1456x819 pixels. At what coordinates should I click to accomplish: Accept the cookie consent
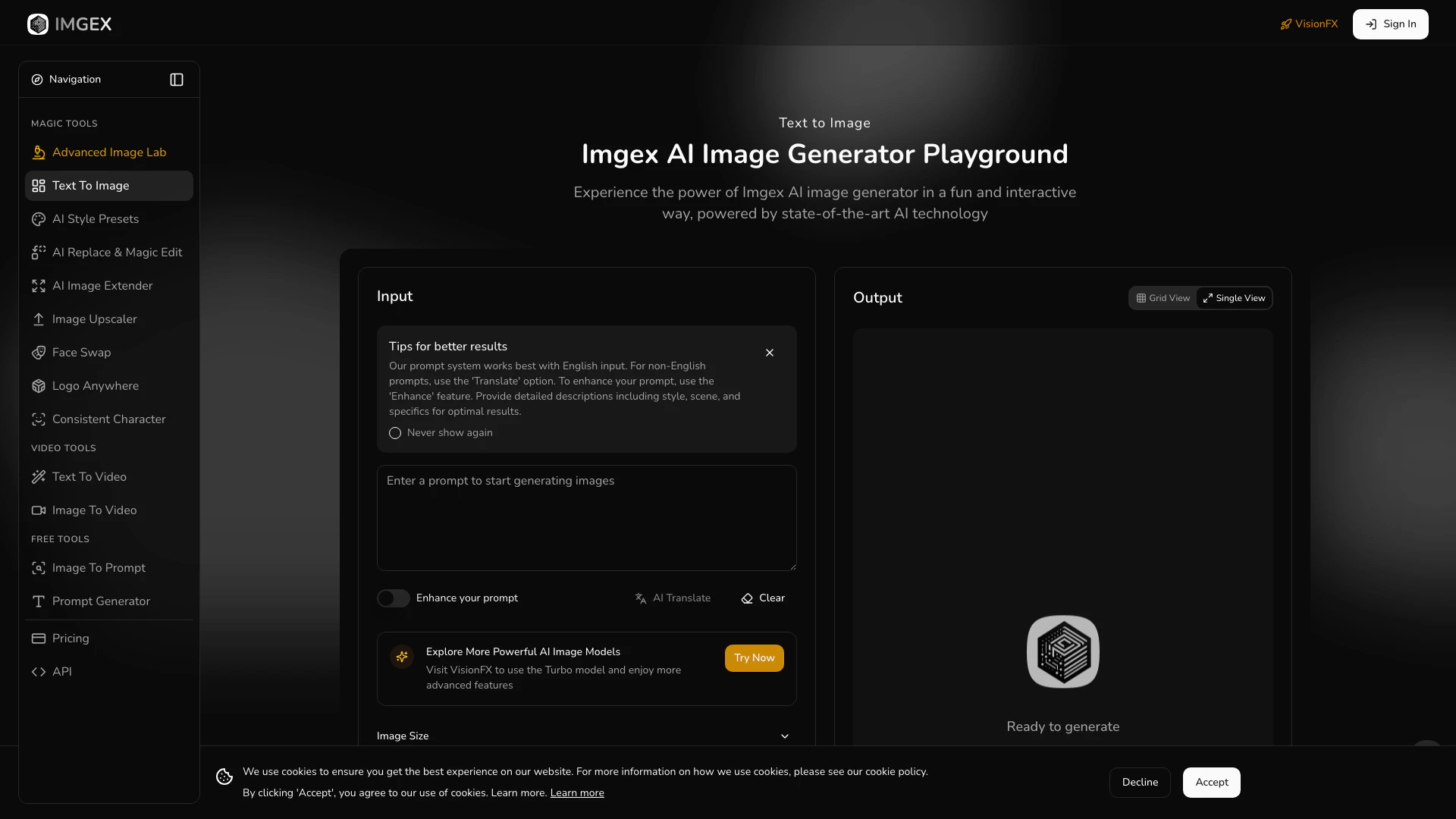coord(1211,783)
